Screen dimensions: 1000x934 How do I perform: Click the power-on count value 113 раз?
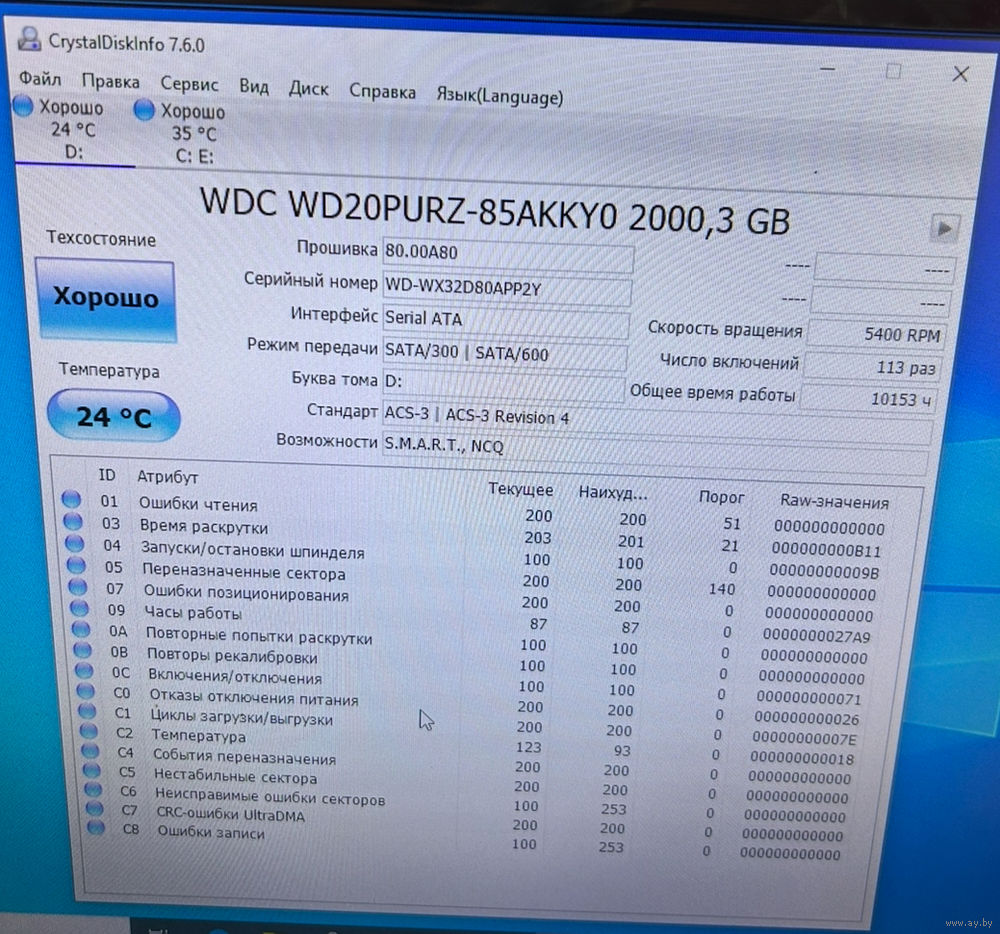tap(873, 366)
